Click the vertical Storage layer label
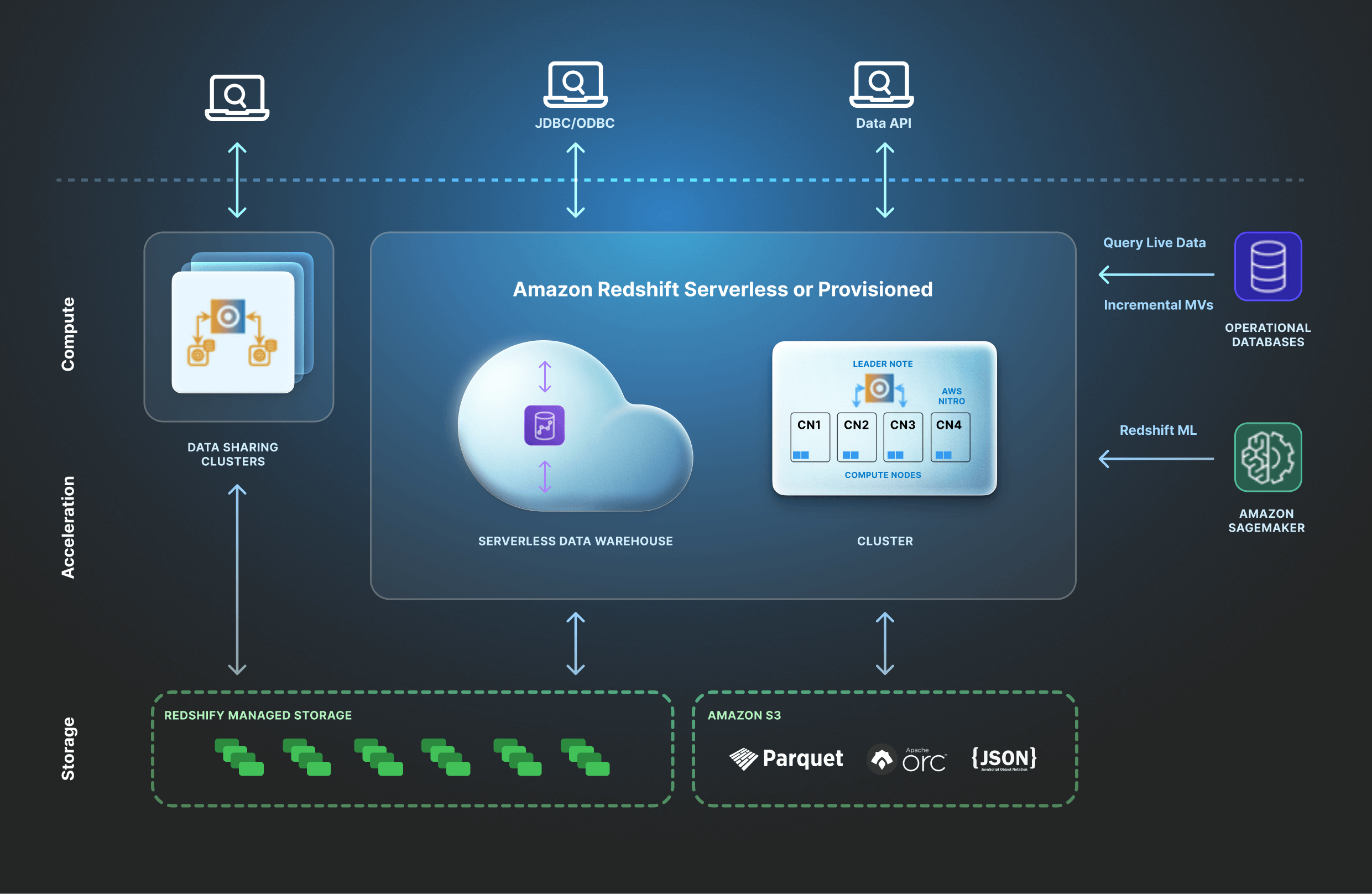Viewport: 1372px width, 894px height. (68, 749)
